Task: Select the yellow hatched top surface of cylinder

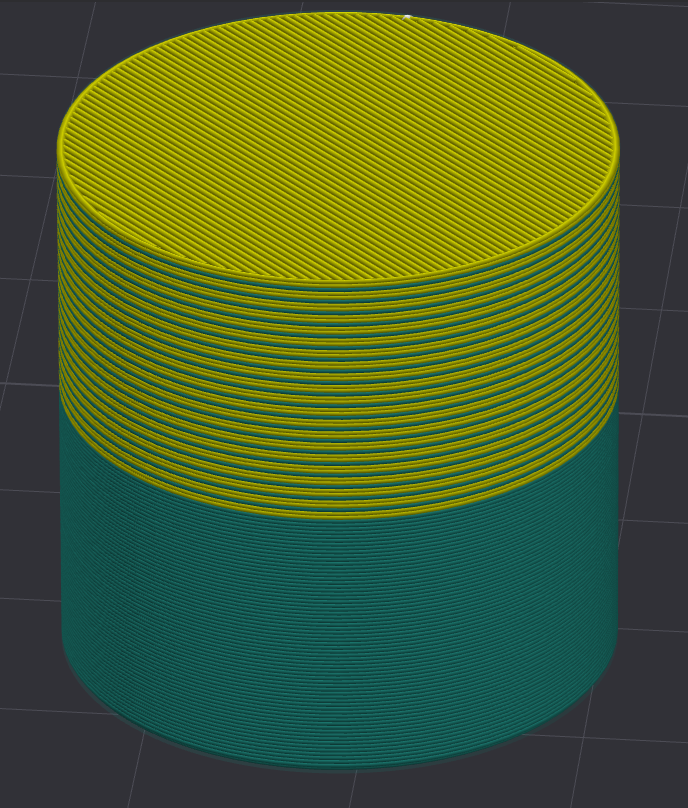Action: tap(338, 147)
